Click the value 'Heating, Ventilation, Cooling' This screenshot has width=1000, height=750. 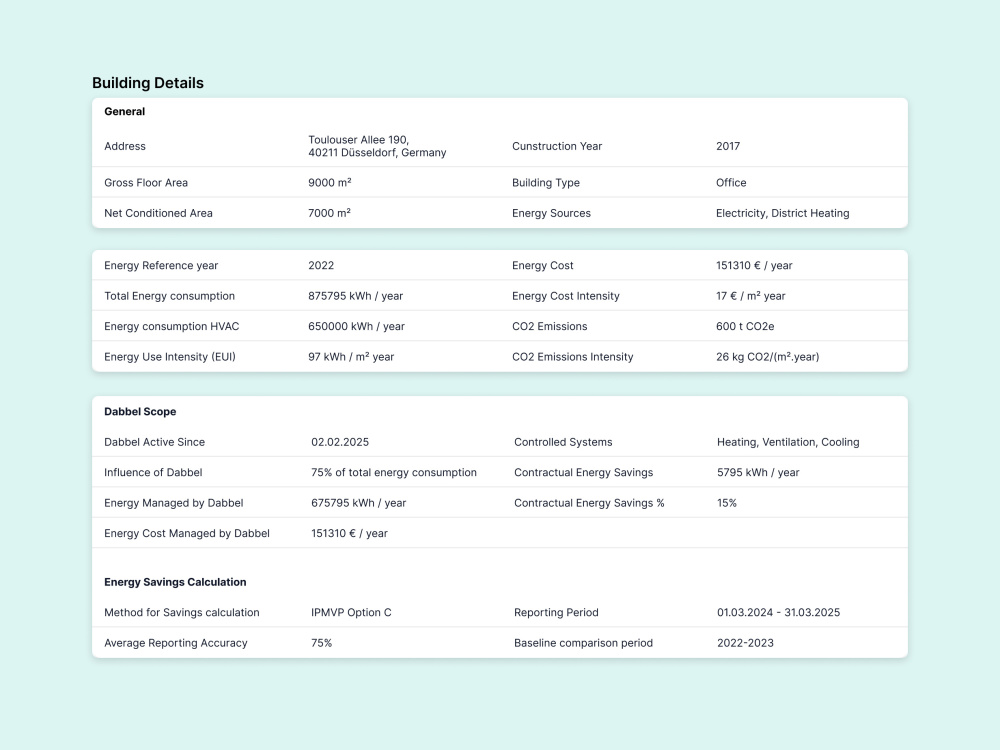tap(788, 442)
